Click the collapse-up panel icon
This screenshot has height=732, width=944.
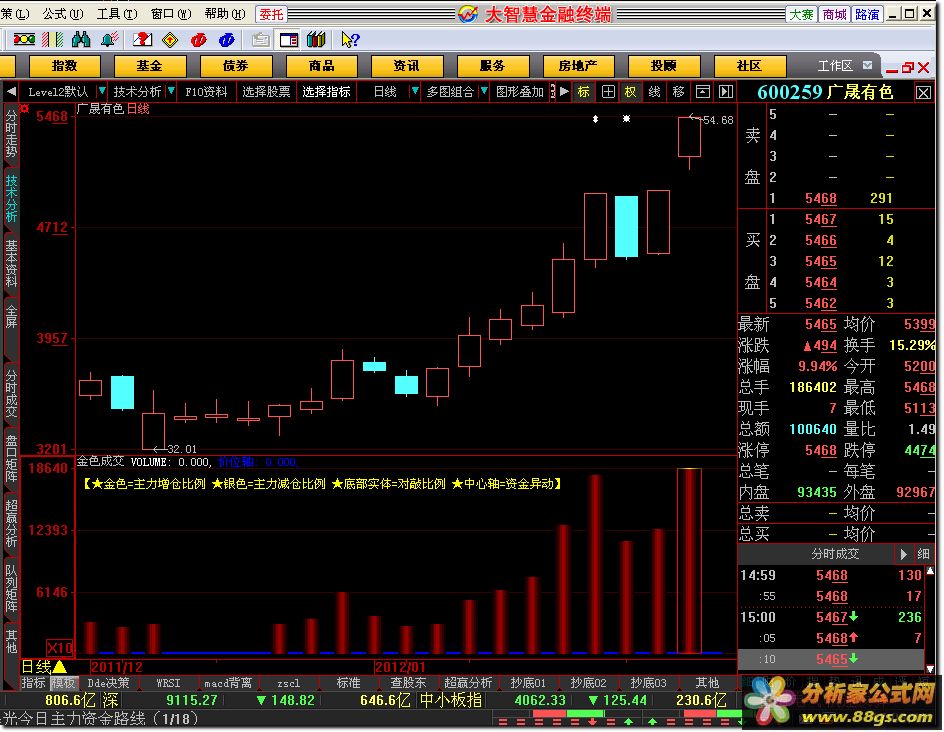point(702,92)
